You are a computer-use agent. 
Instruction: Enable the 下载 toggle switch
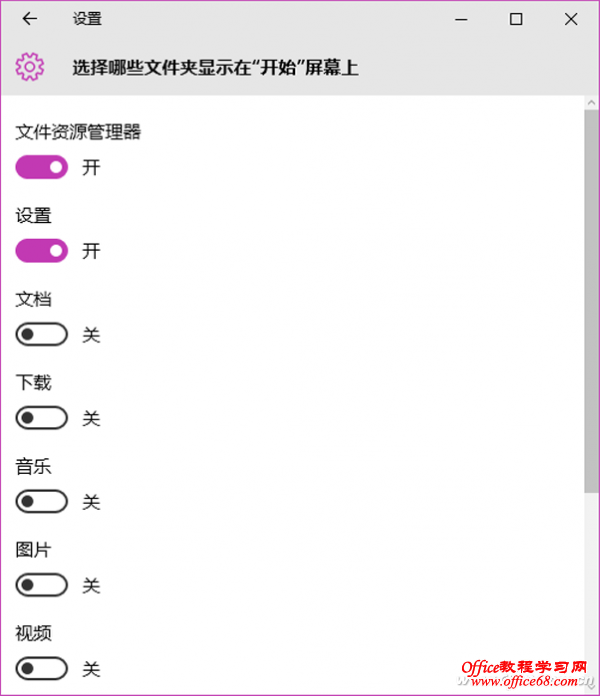pyautogui.click(x=42, y=418)
